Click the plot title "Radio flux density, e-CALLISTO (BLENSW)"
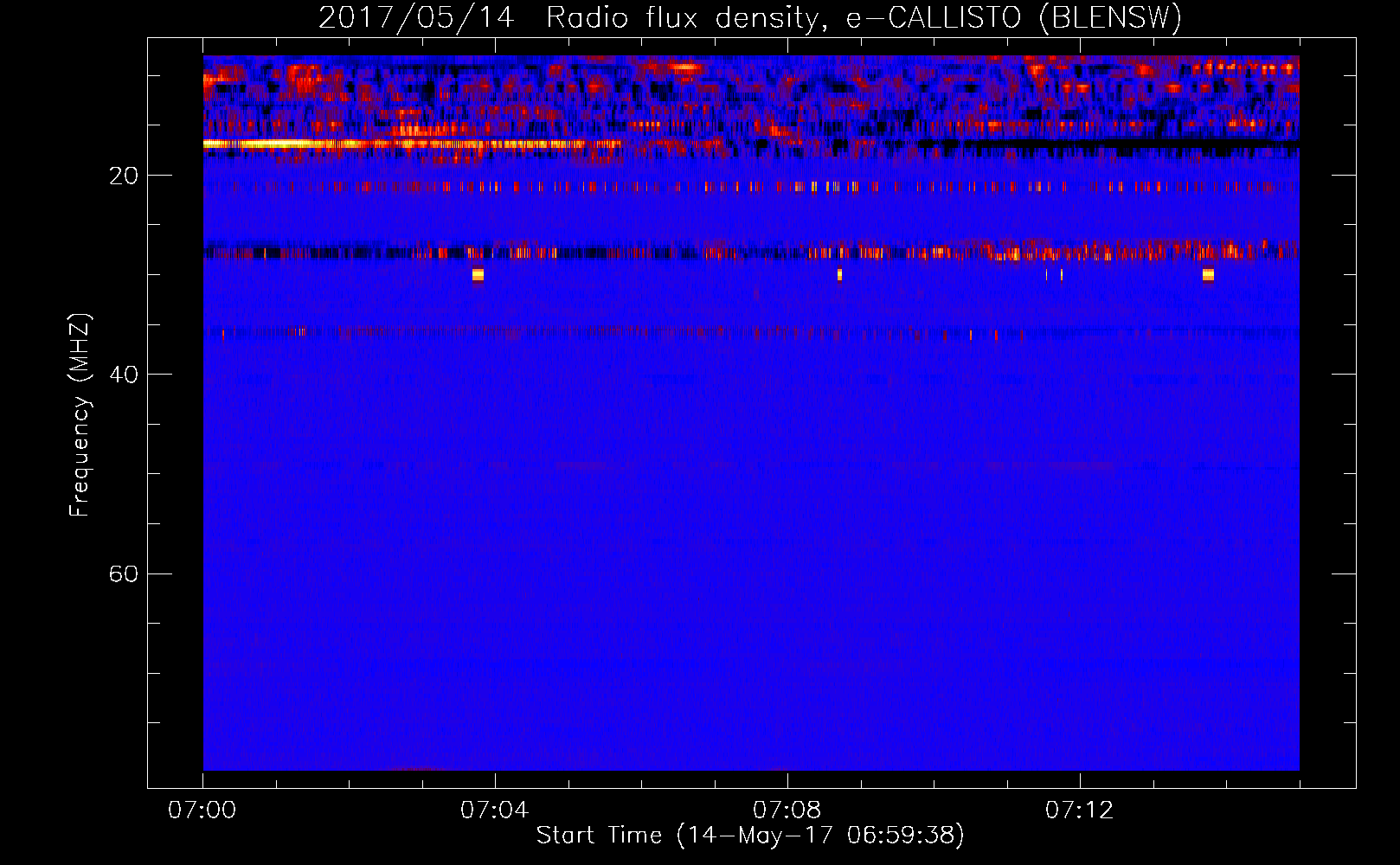1400x865 pixels. pos(864,18)
